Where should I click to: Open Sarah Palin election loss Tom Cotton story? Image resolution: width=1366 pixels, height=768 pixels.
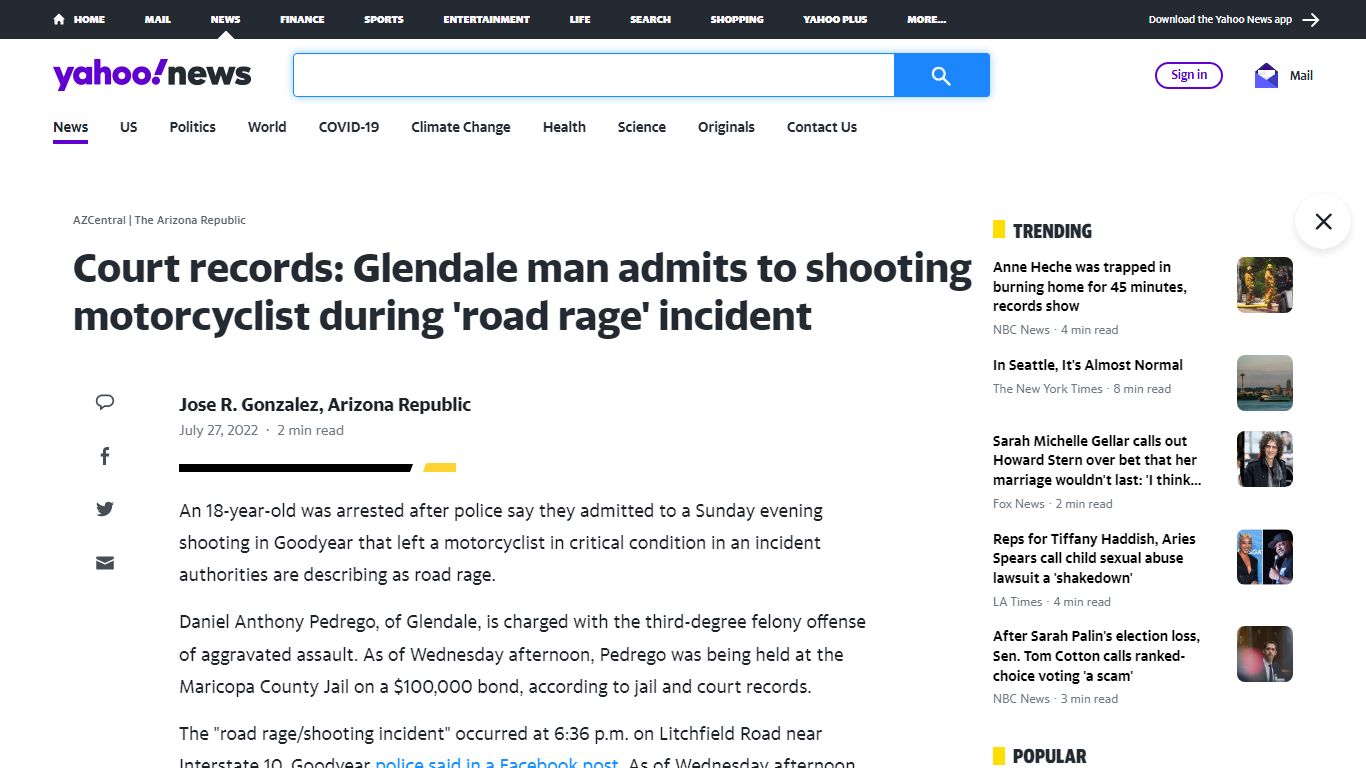[x=1096, y=656]
